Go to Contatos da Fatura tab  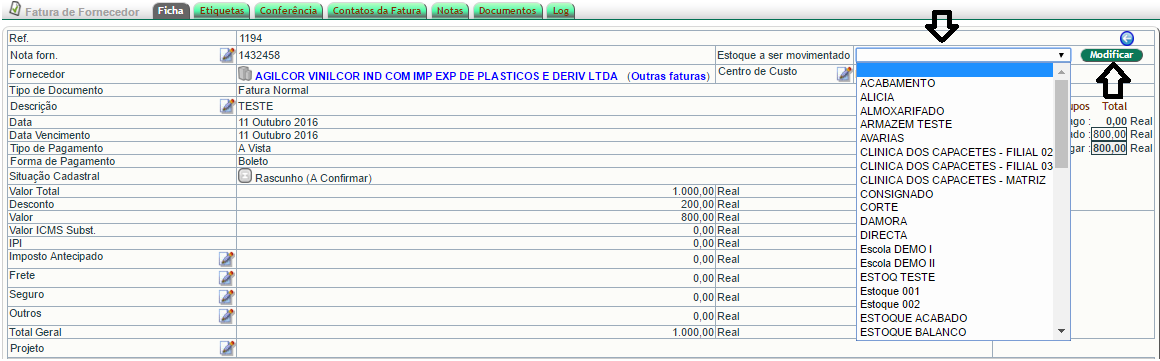point(378,10)
